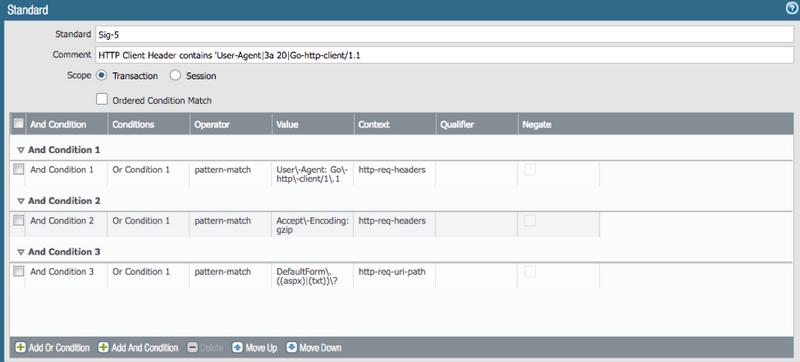Collapse the And Condition 1 group
The height and width of the screenshot is (362, 800).
21,150
